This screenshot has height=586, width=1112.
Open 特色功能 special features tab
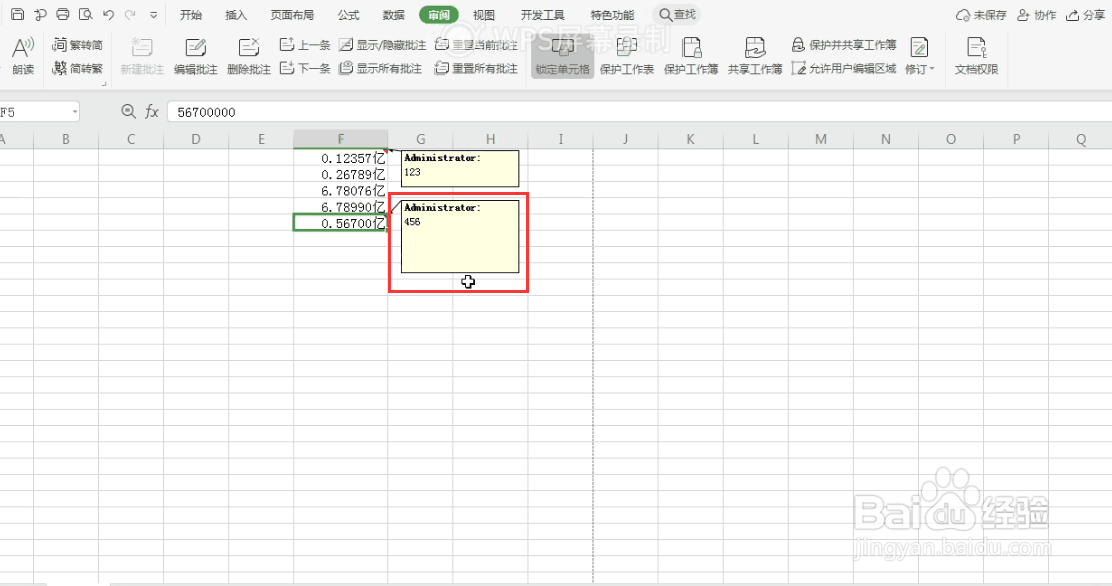(612, 15)
